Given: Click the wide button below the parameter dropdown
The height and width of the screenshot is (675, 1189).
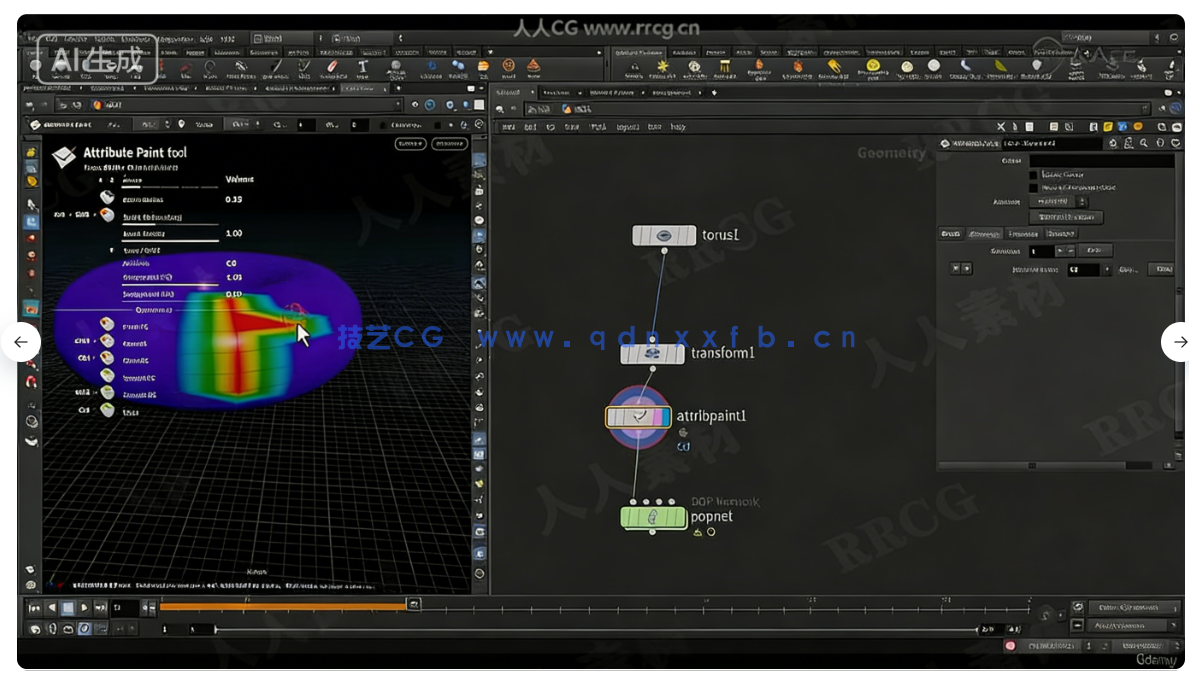Looking at the screenshot, I should (1065, 217).
